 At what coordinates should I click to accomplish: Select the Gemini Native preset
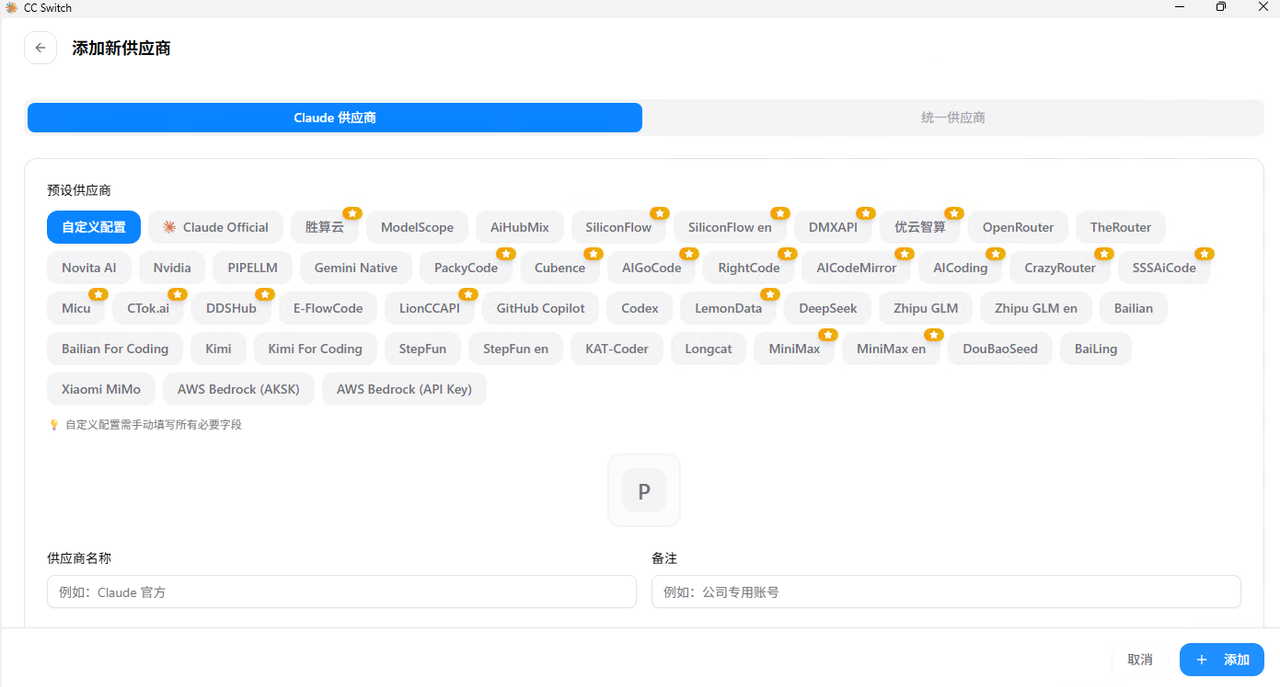coord(356,268)
